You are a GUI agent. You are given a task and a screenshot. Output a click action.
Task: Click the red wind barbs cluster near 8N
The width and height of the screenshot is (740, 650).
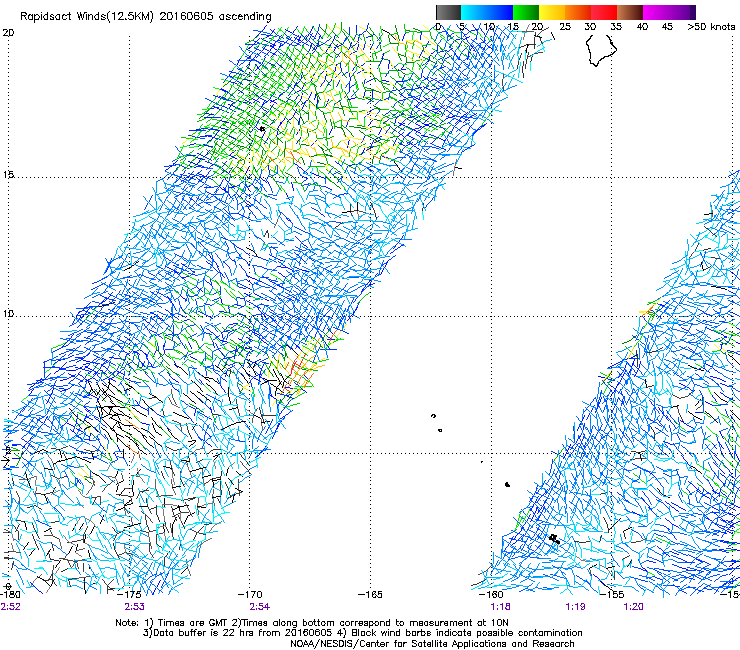(297, 367)
